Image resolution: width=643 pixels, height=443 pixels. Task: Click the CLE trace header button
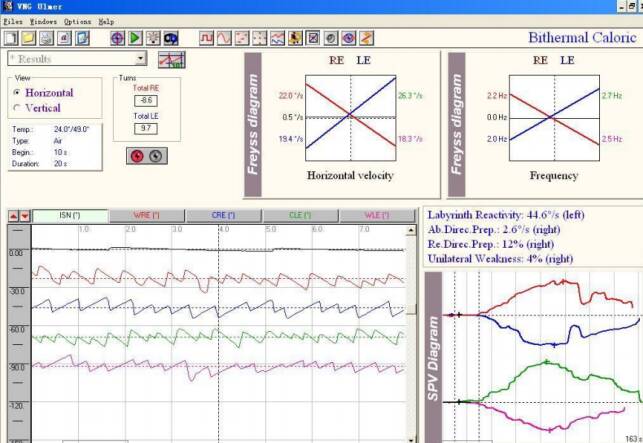(x=298, y=215)
